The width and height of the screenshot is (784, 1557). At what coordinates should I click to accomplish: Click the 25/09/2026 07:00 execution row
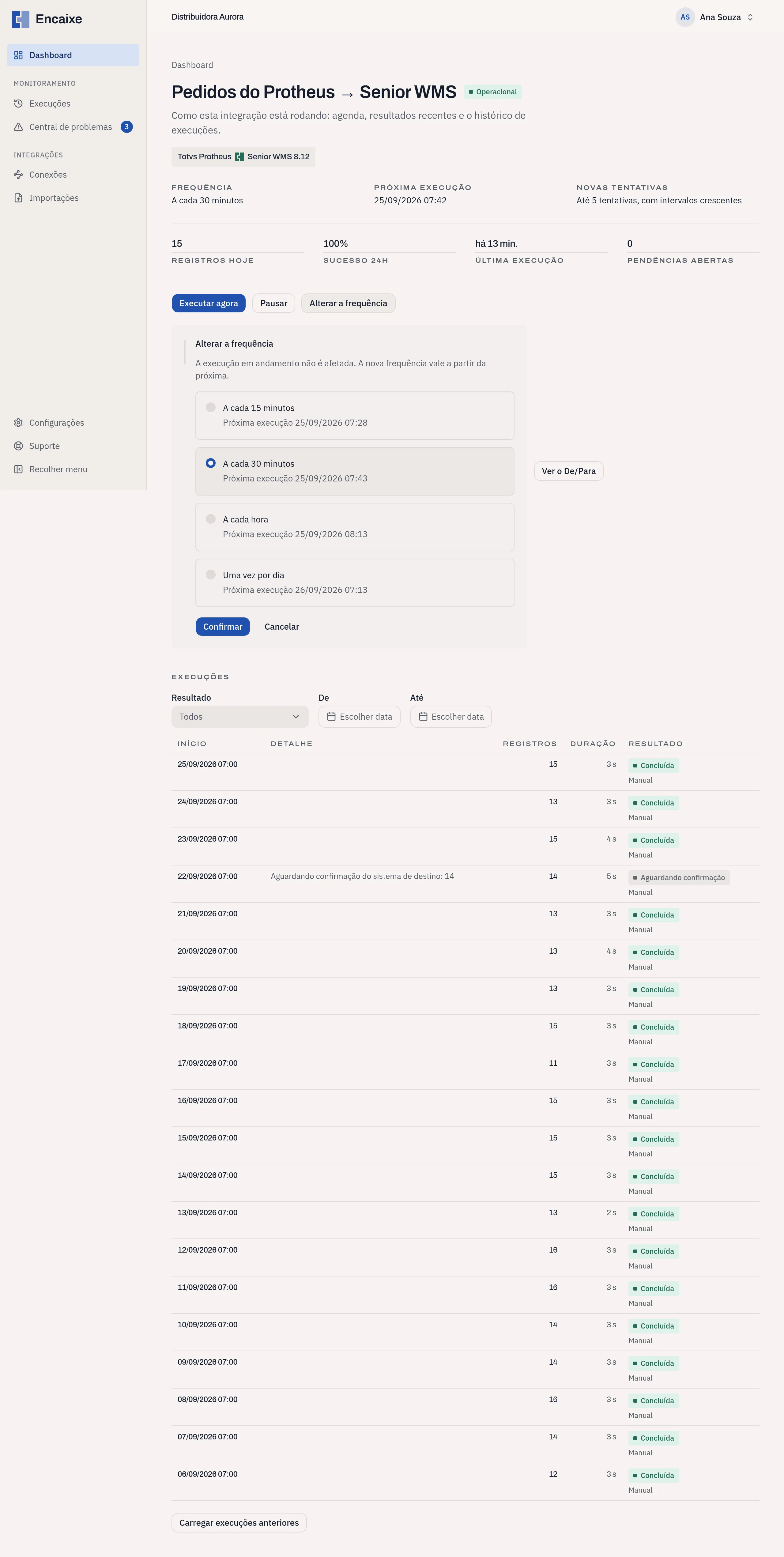(x=466, y=772)
